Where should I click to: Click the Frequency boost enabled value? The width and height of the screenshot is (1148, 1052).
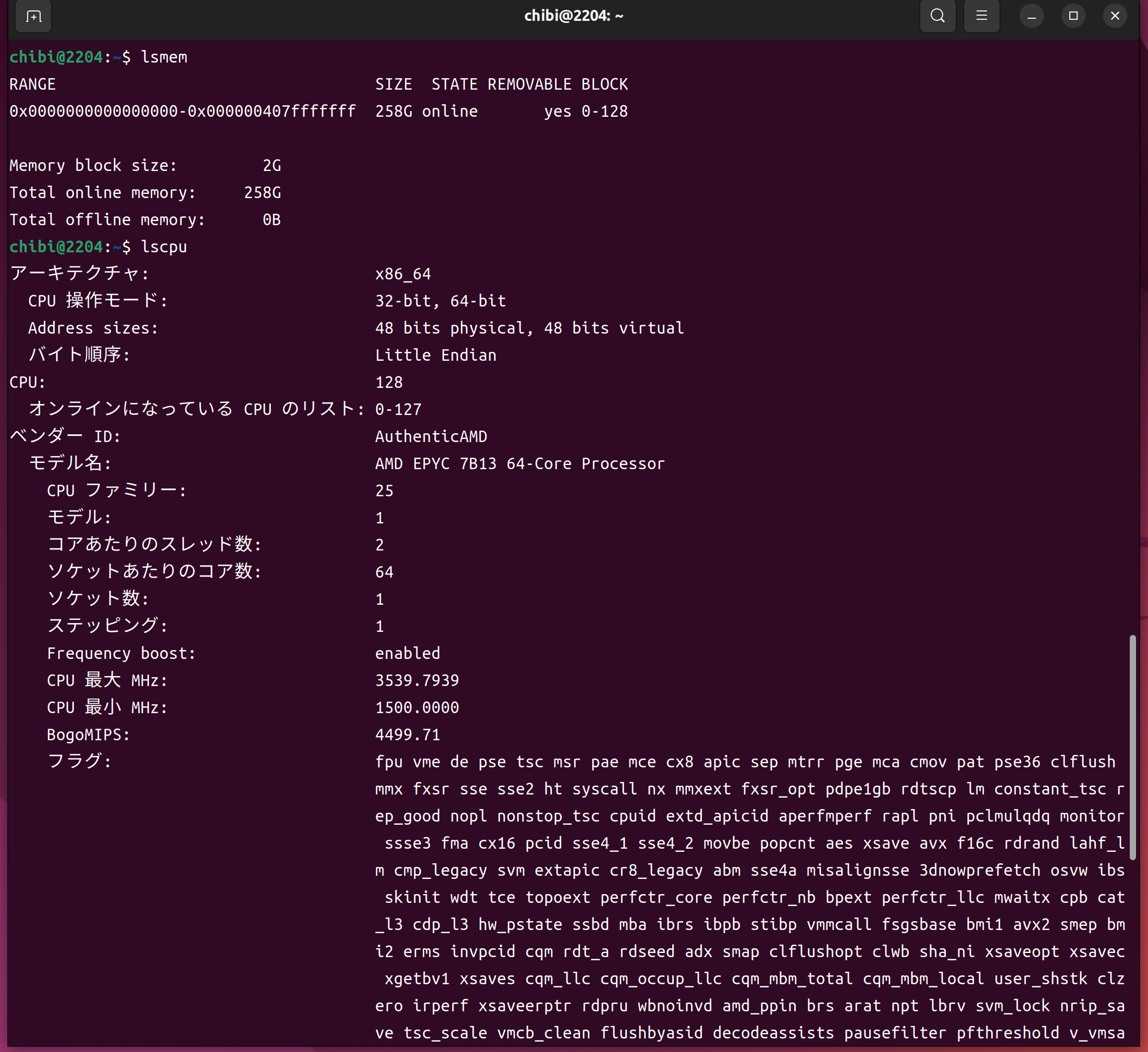coord(407,653)
